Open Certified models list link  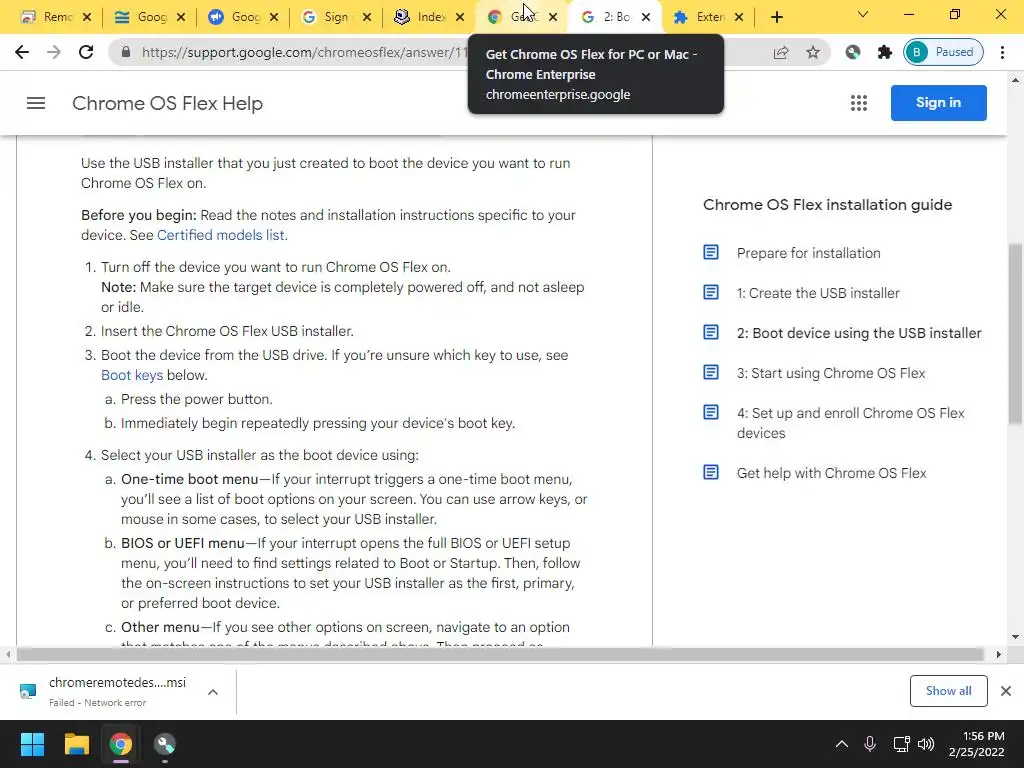(221, 235)
